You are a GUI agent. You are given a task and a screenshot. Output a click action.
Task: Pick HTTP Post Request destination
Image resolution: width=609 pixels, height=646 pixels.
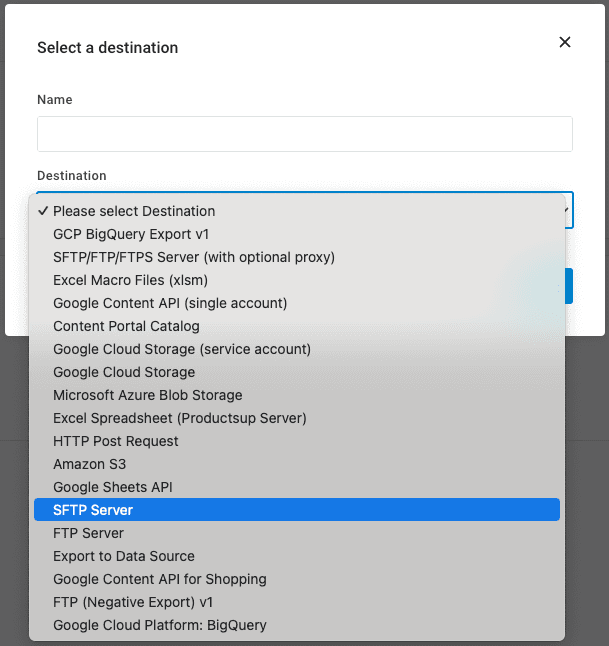tap(116, 441)
